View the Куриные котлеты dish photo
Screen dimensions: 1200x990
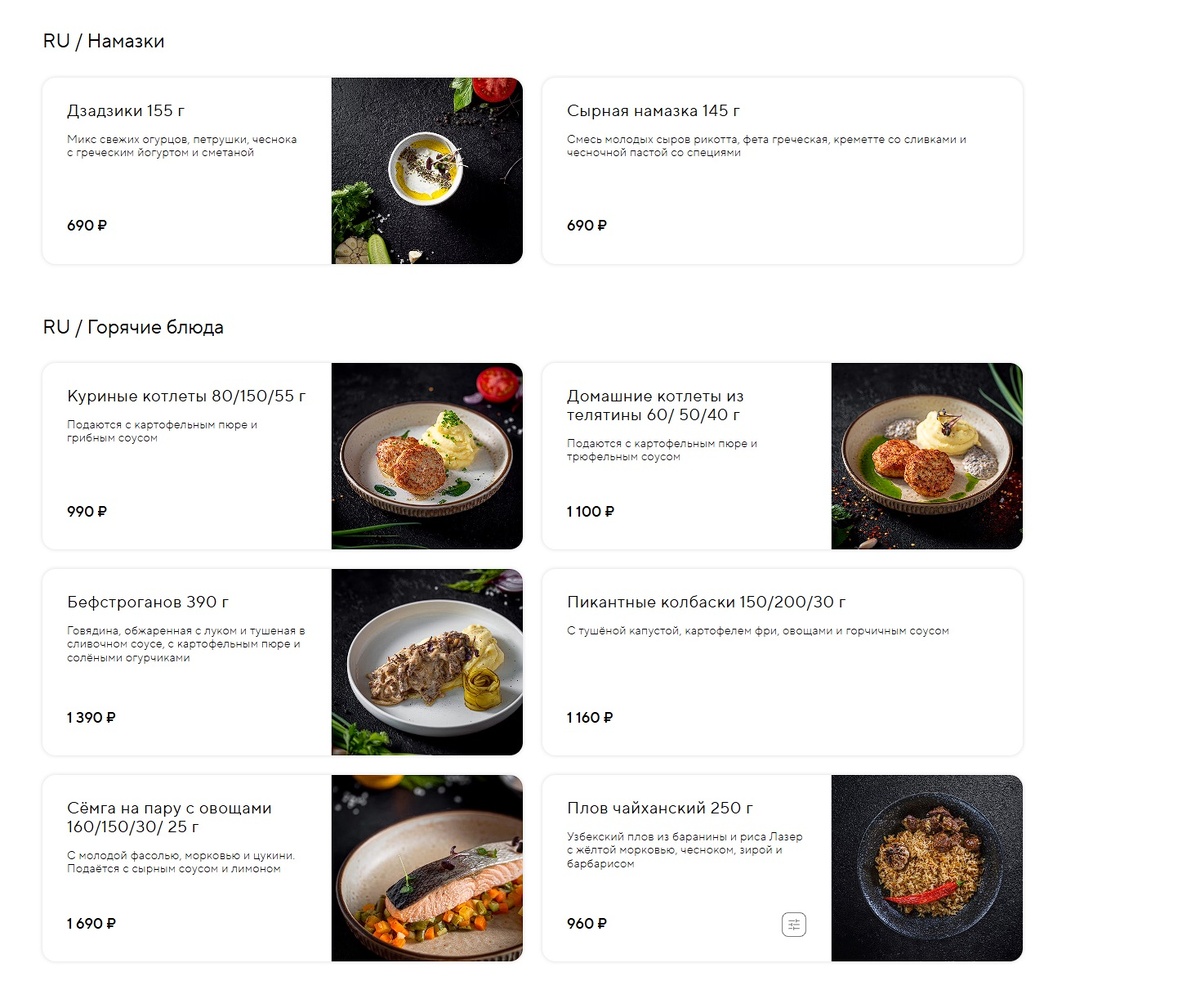click(x=427, y=456)
